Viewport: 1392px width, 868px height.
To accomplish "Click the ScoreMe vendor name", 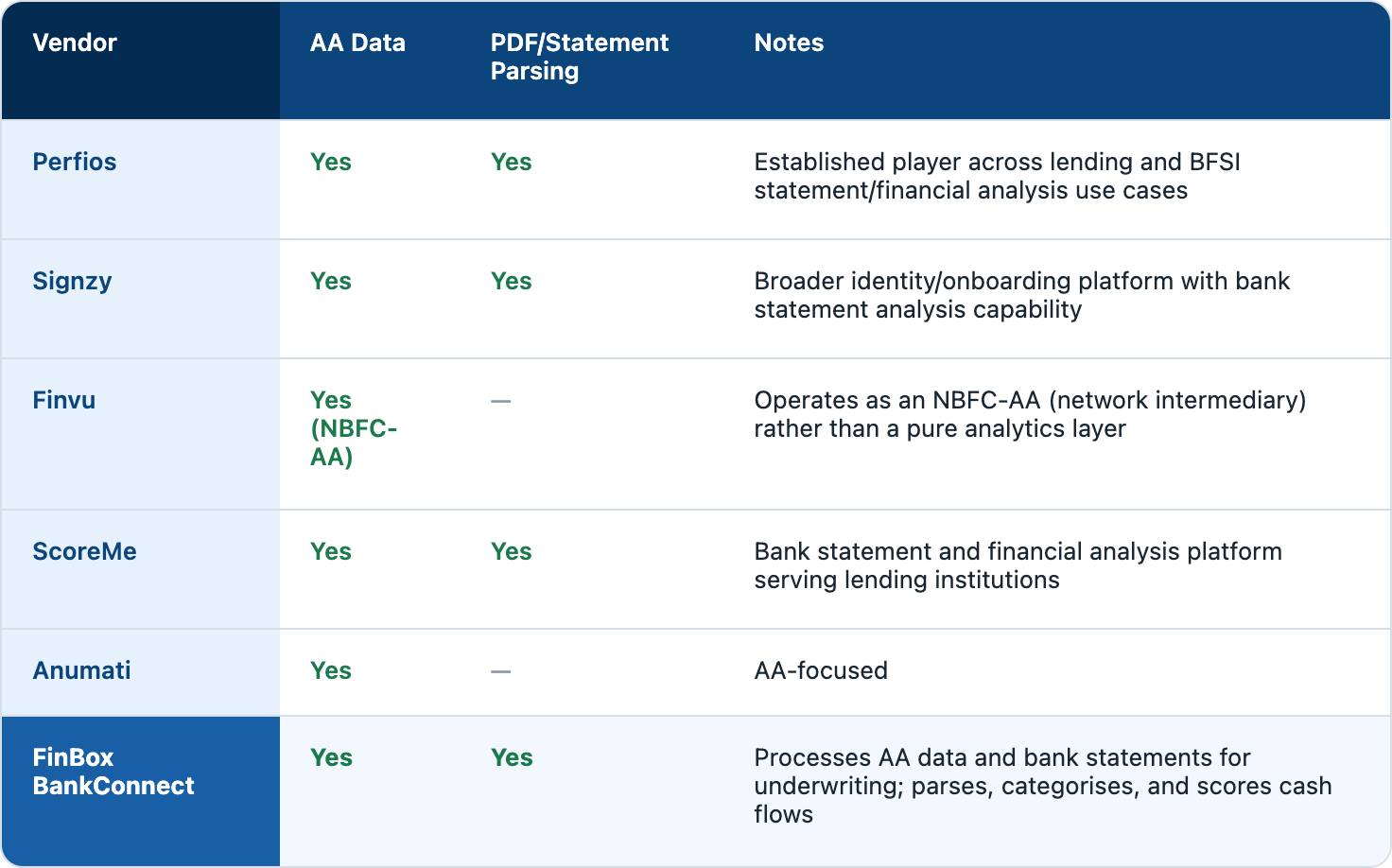I will [x=84, y=551].
